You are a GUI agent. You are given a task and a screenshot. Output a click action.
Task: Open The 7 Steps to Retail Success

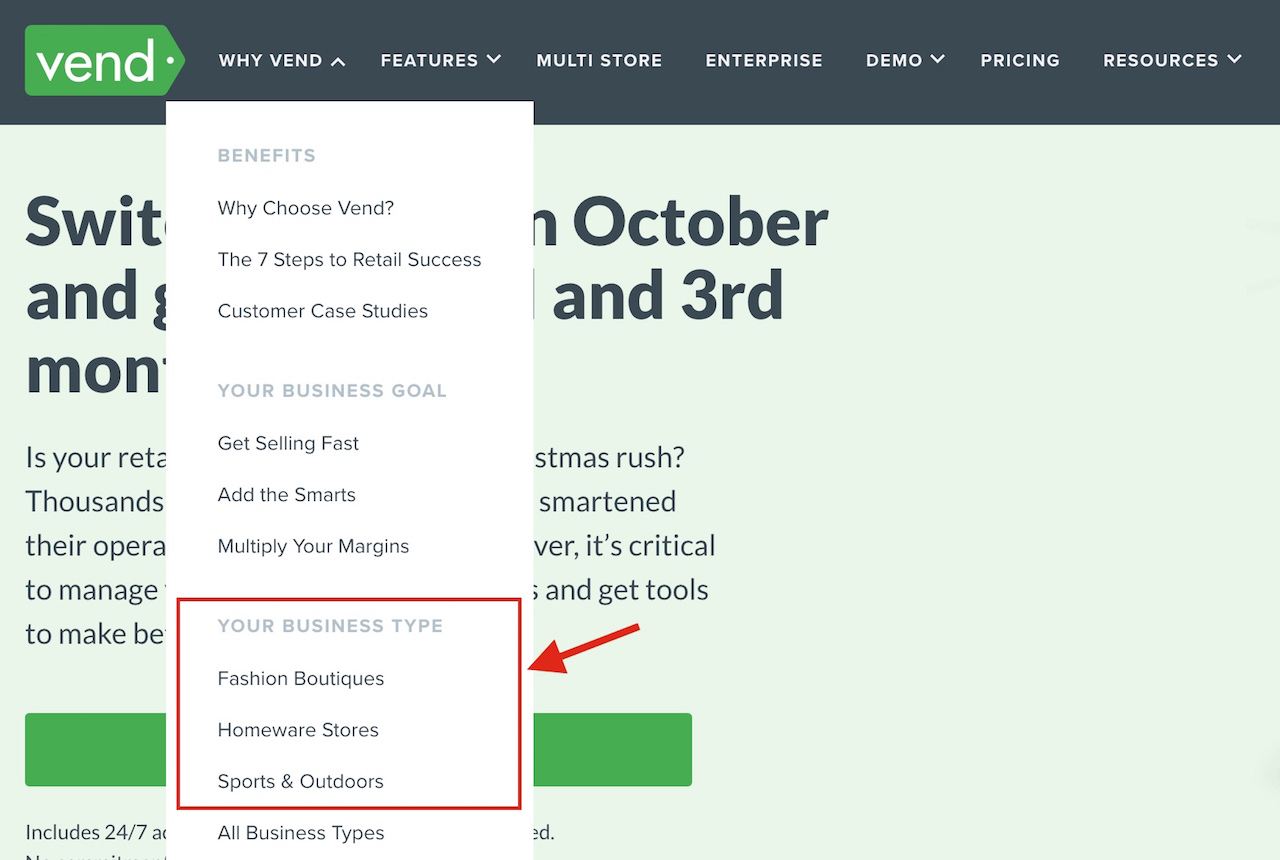click(x=349, y=260)
